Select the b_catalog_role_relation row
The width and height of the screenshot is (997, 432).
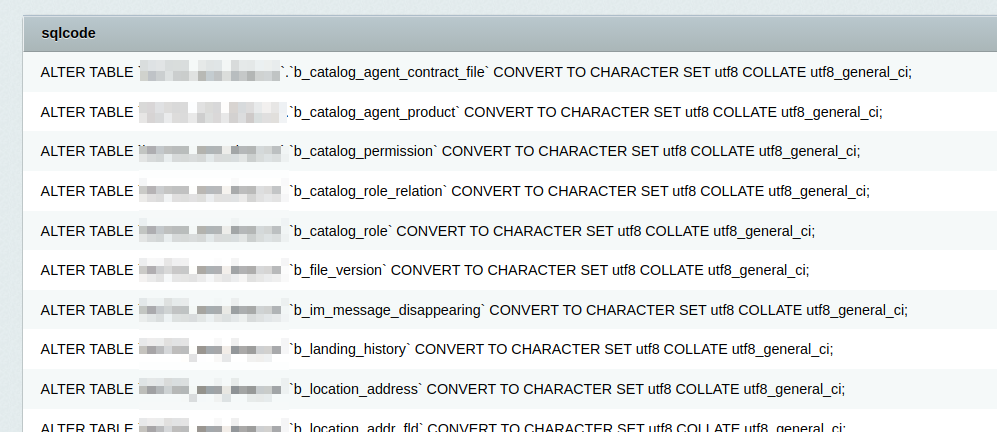point(510,191)
